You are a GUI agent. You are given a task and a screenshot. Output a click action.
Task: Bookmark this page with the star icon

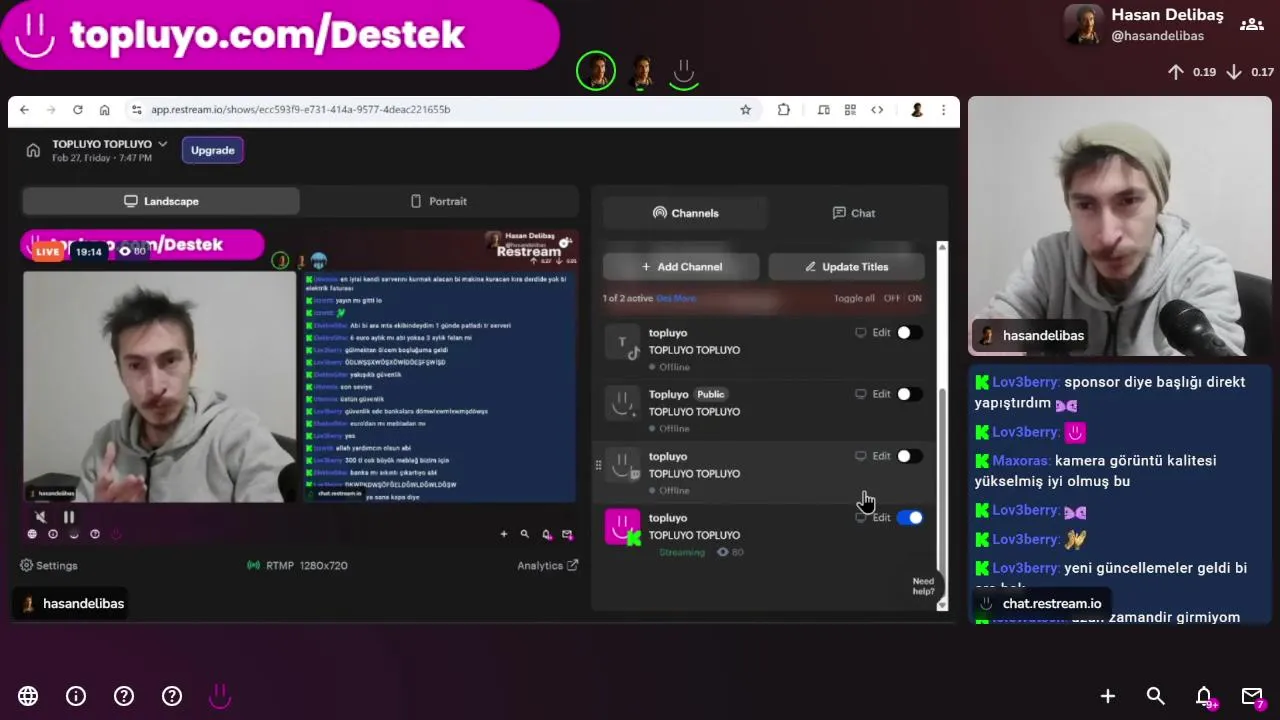pos(745,110)
